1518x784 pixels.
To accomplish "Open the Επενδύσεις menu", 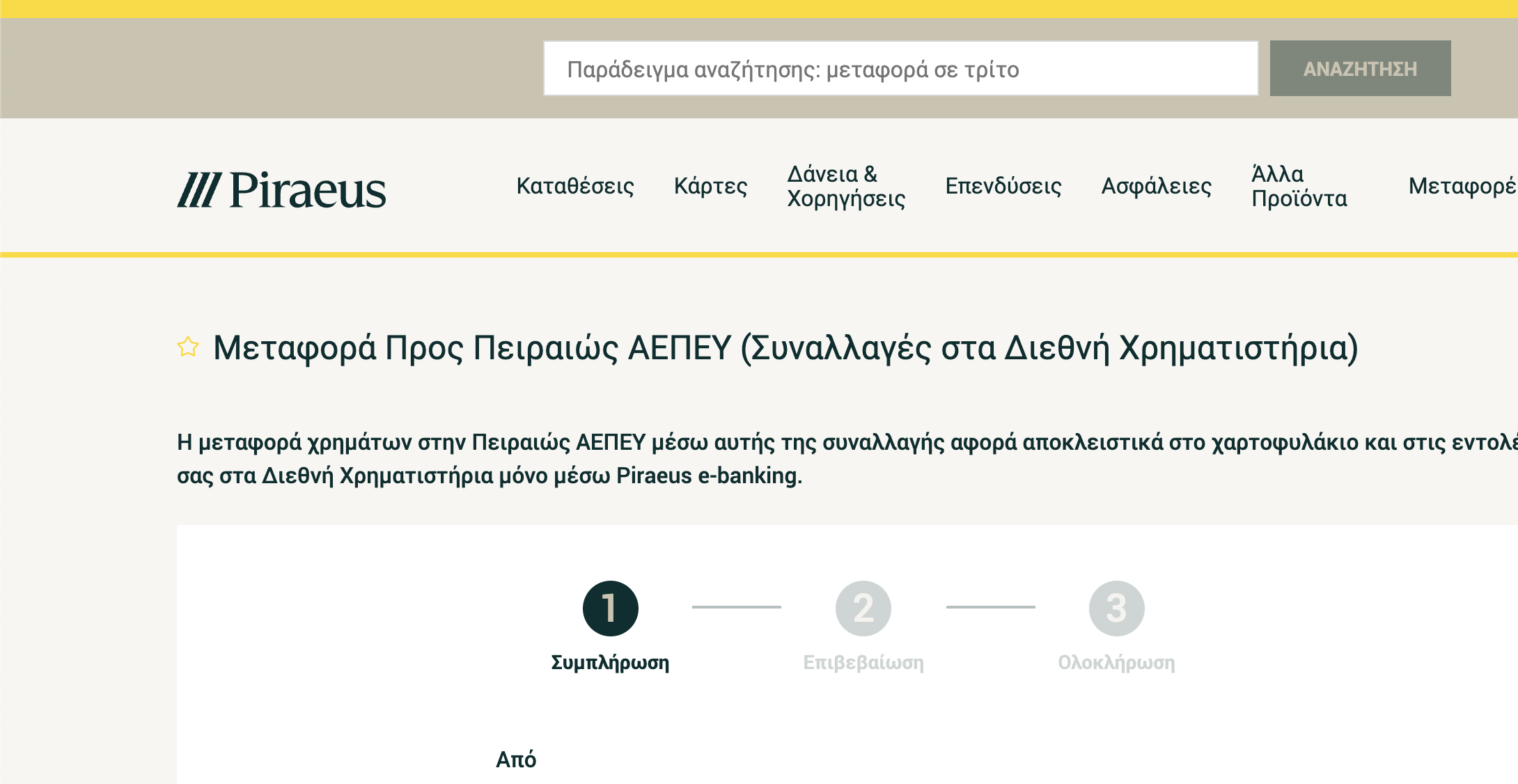I will click(1003, 186).
